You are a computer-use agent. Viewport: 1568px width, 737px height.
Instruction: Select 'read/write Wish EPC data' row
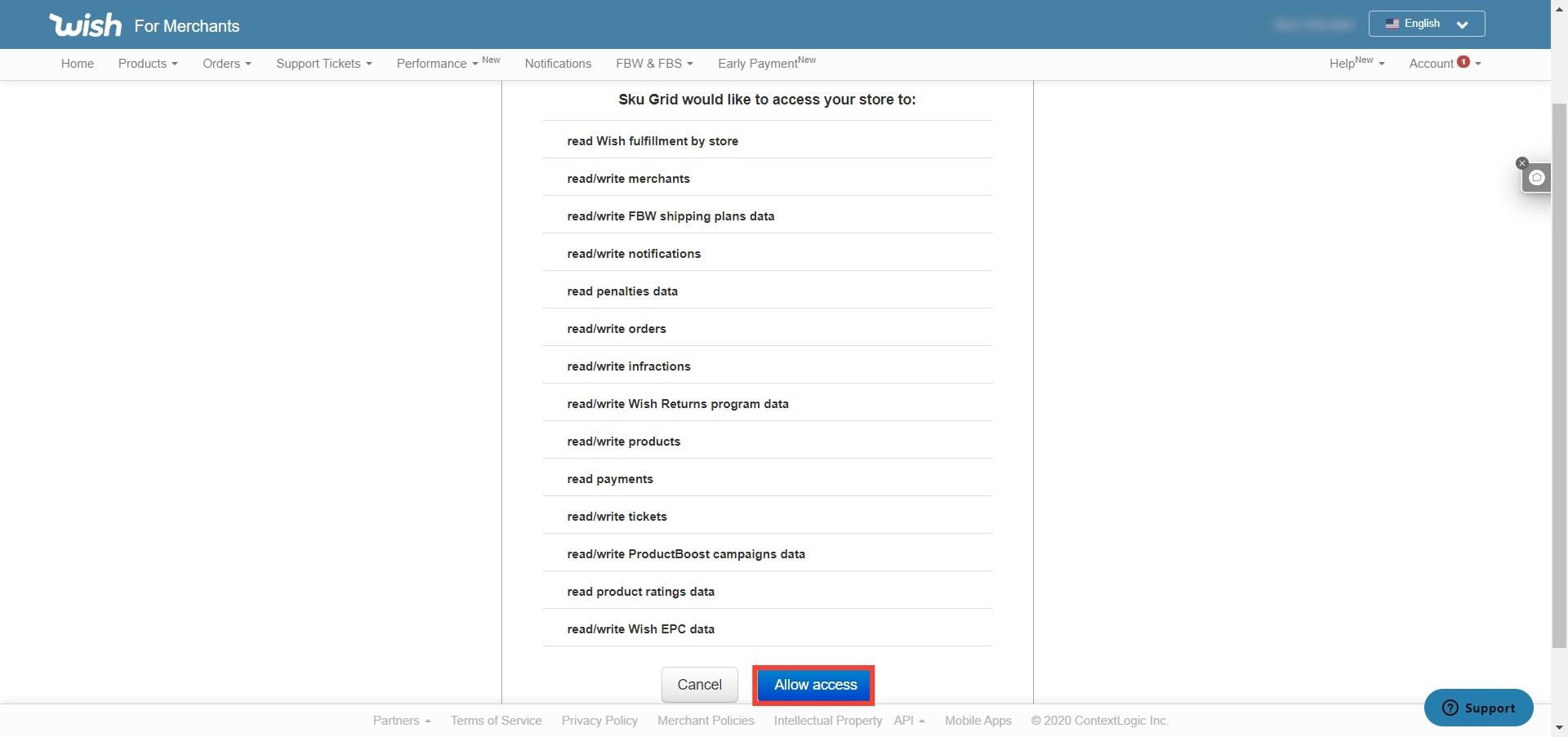[x=767, y=629]
